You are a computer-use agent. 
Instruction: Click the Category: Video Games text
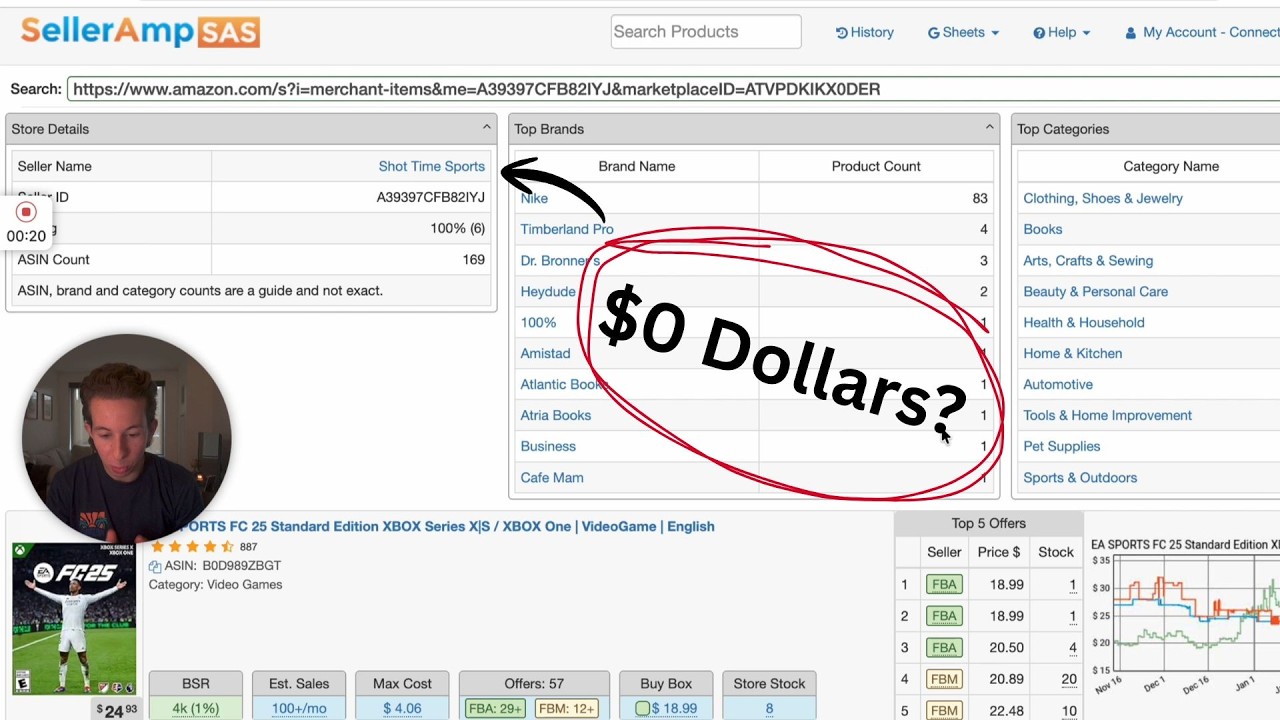click(215, 584)
